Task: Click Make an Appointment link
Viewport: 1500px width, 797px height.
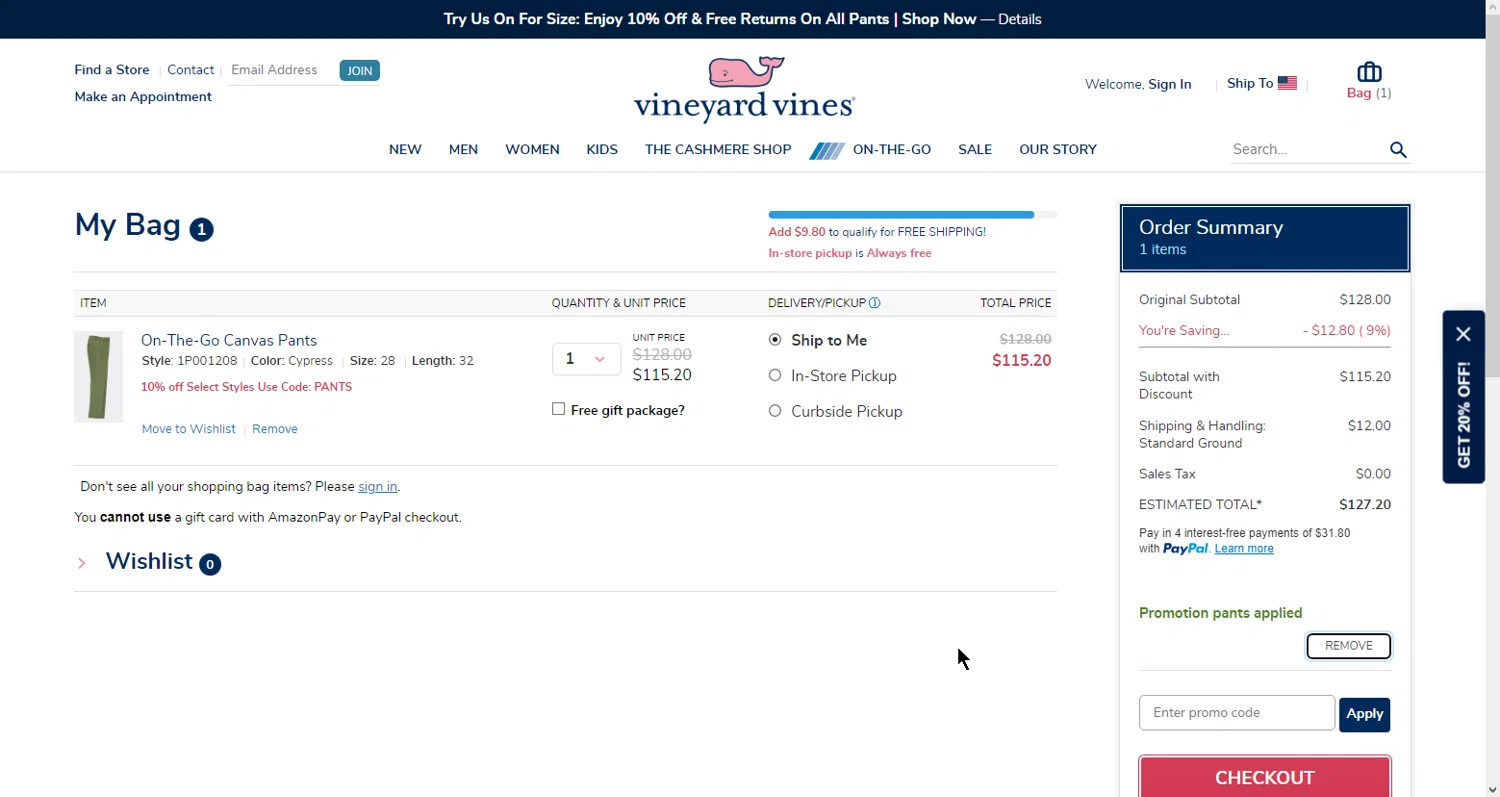Action: pyautogui.click(x=143, y=97)
